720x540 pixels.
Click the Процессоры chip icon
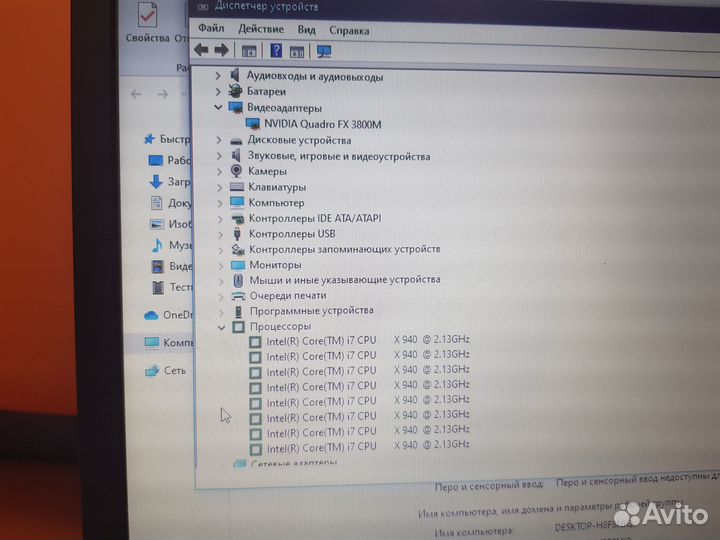238,327
